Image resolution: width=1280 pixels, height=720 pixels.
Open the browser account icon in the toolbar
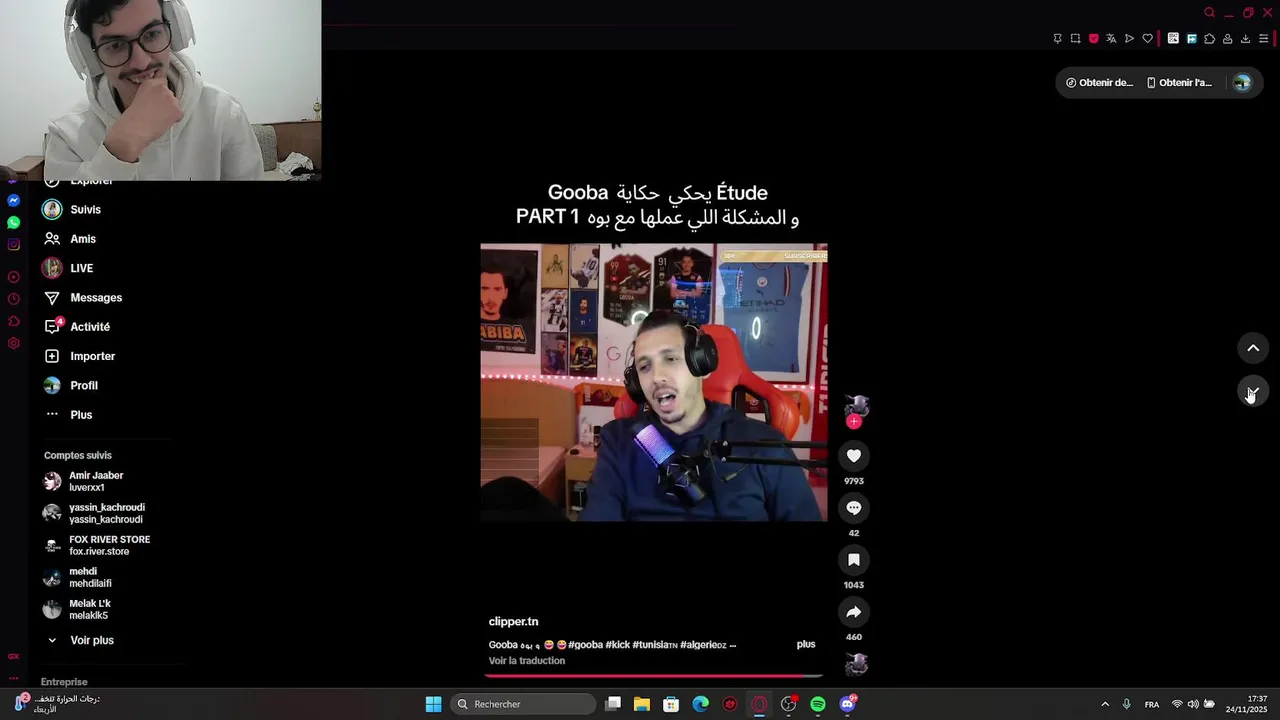(x=1227, y=39)
